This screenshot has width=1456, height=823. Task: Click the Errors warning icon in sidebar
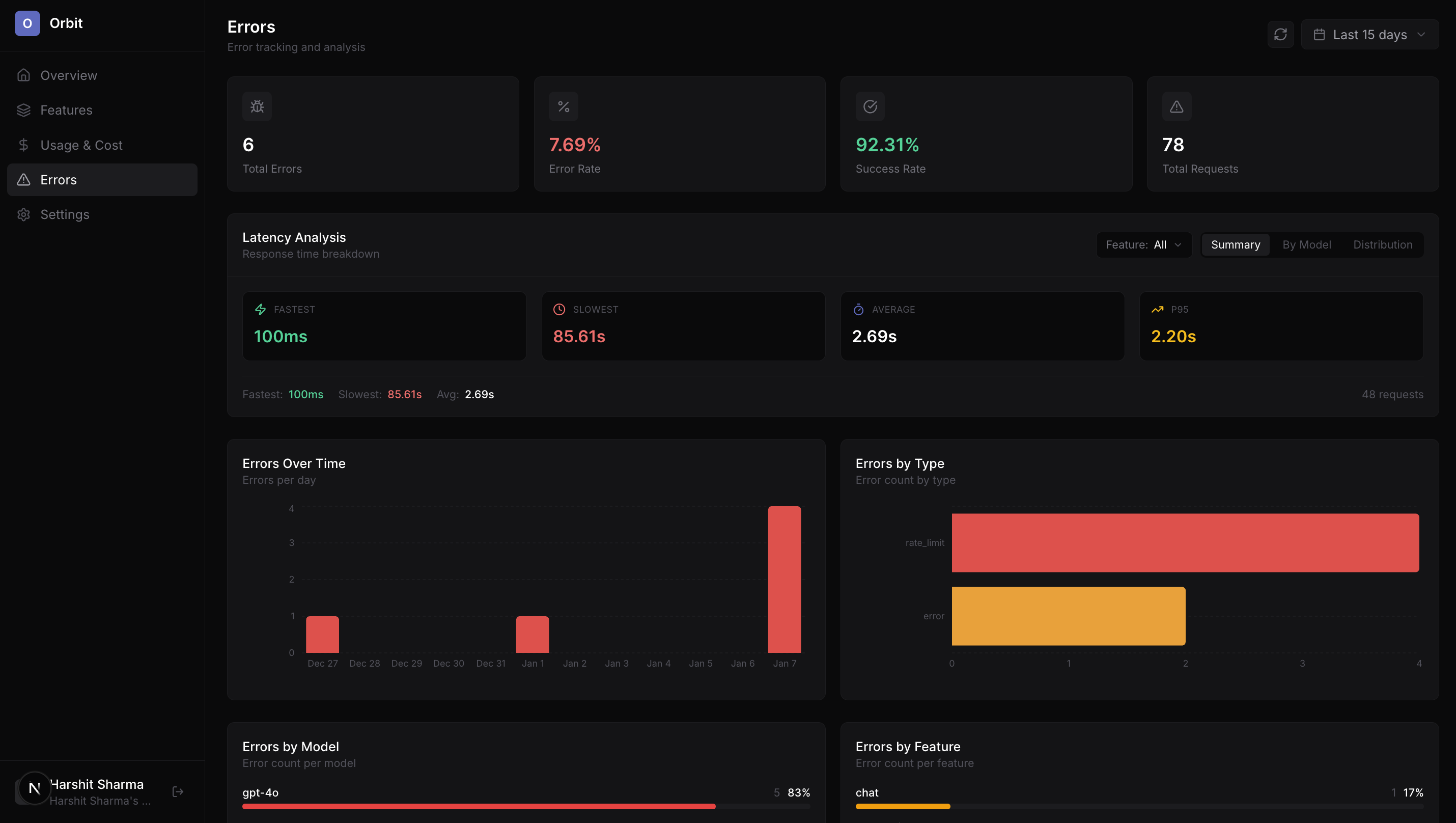coord(24,180)
